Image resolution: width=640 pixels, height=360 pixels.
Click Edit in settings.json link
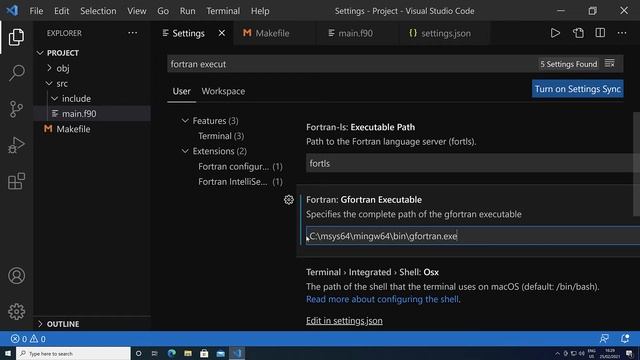click(x=344, y=320)
